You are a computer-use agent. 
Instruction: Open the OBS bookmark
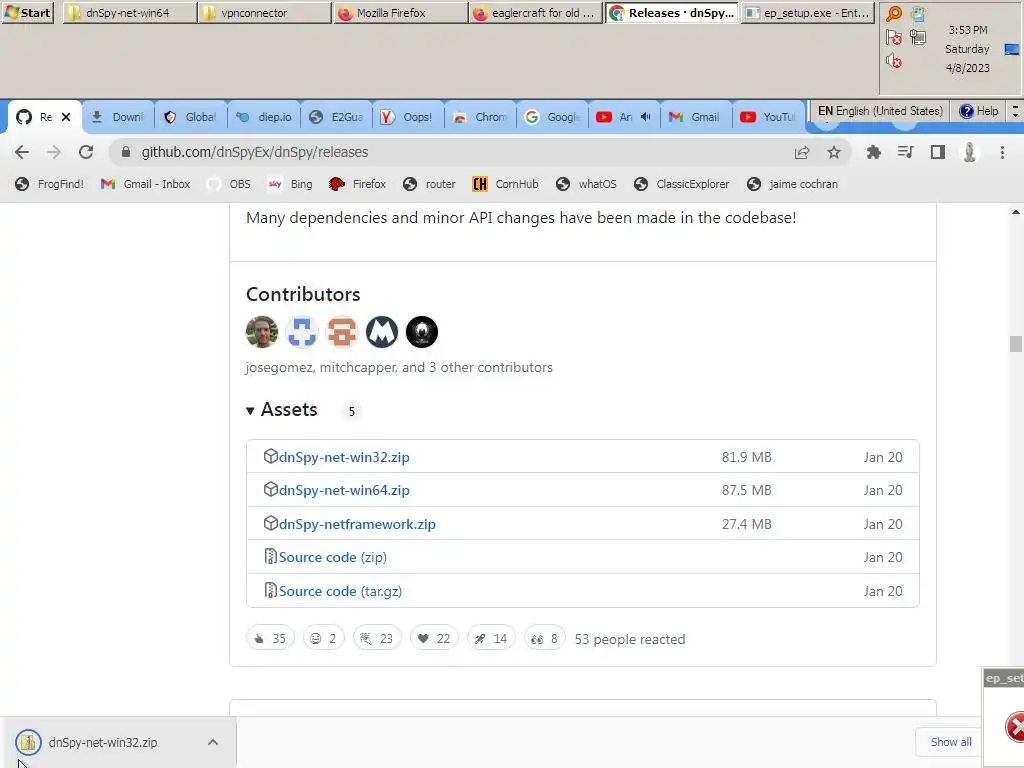[x=229, y=184]
